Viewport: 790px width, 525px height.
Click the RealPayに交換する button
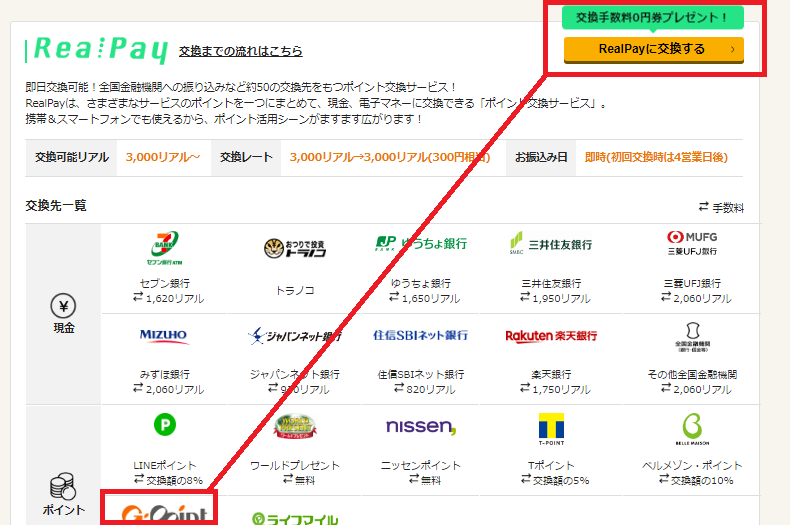pyautogui.click(x=653, y=49)
